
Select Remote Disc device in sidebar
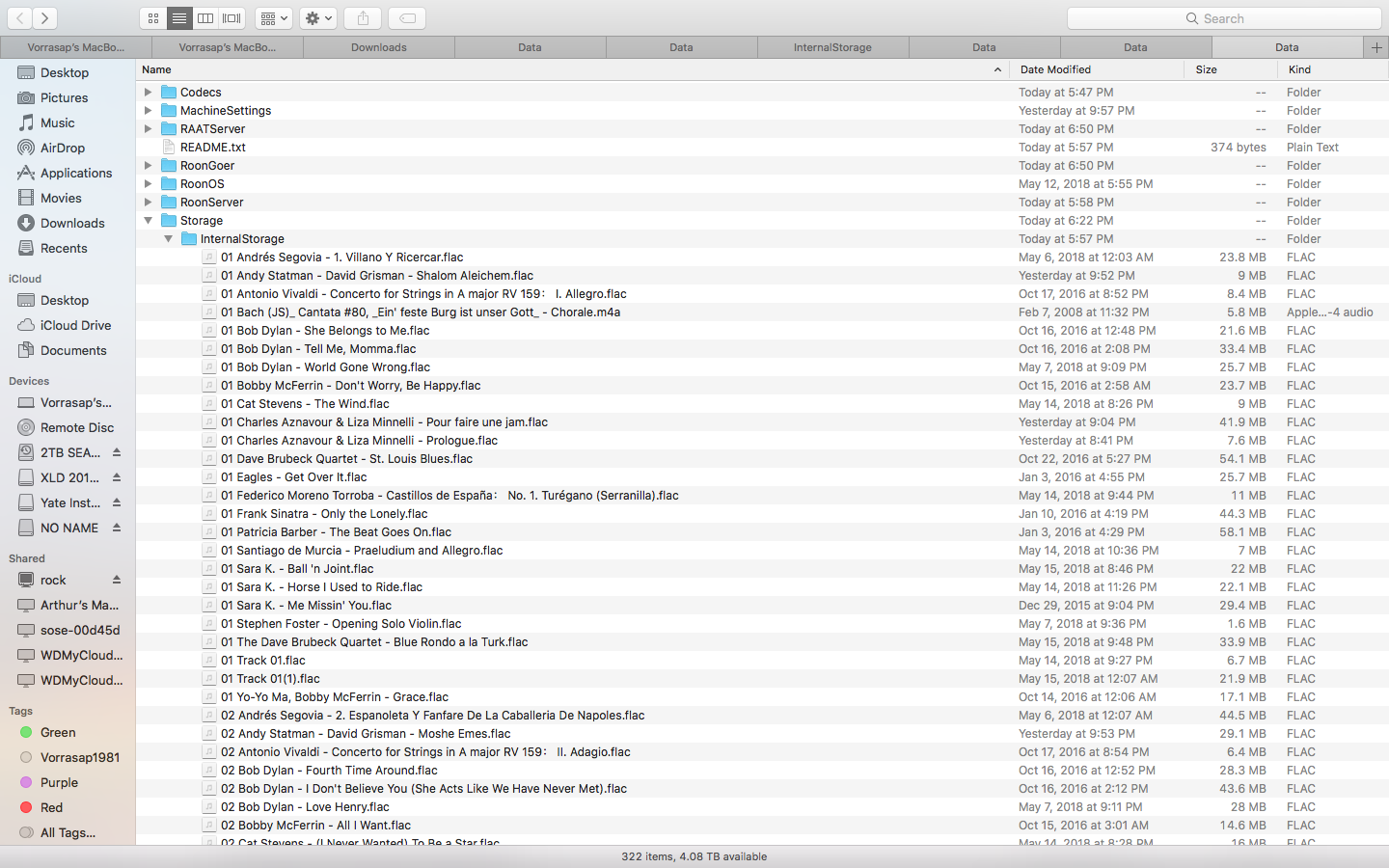[76, 427]
